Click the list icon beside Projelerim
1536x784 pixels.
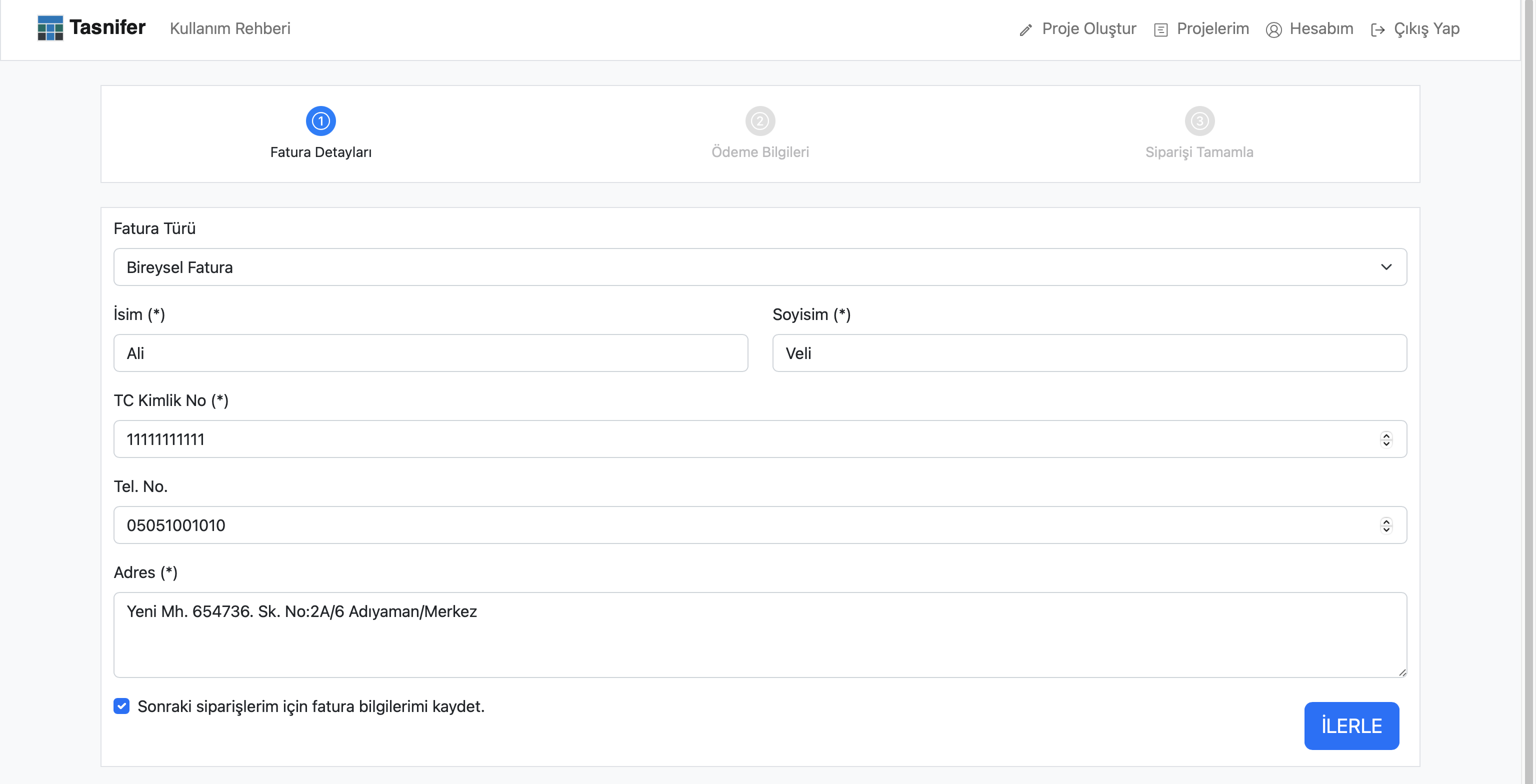click(x=1160, y=30)
